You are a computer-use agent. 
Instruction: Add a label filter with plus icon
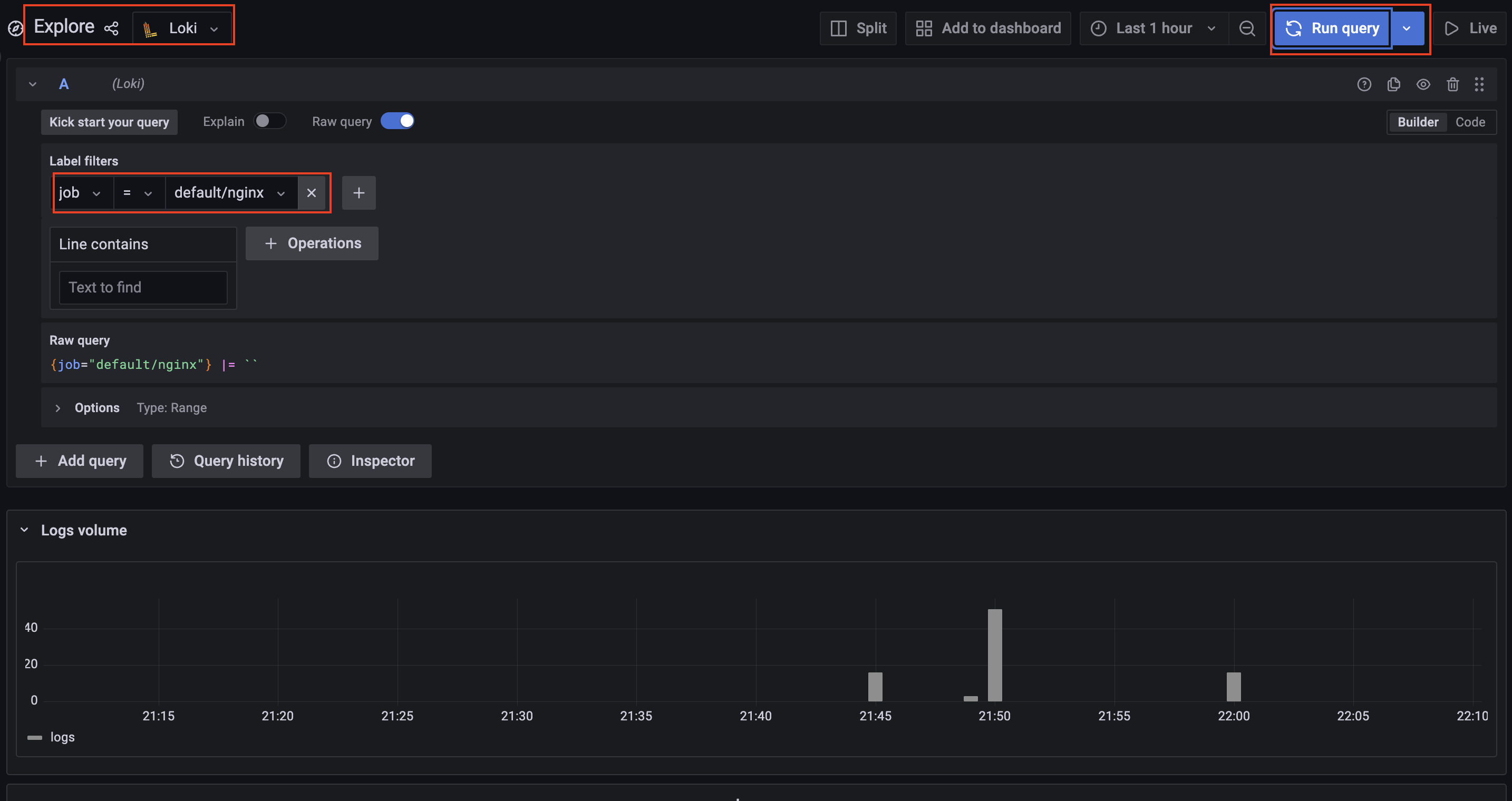358,192
